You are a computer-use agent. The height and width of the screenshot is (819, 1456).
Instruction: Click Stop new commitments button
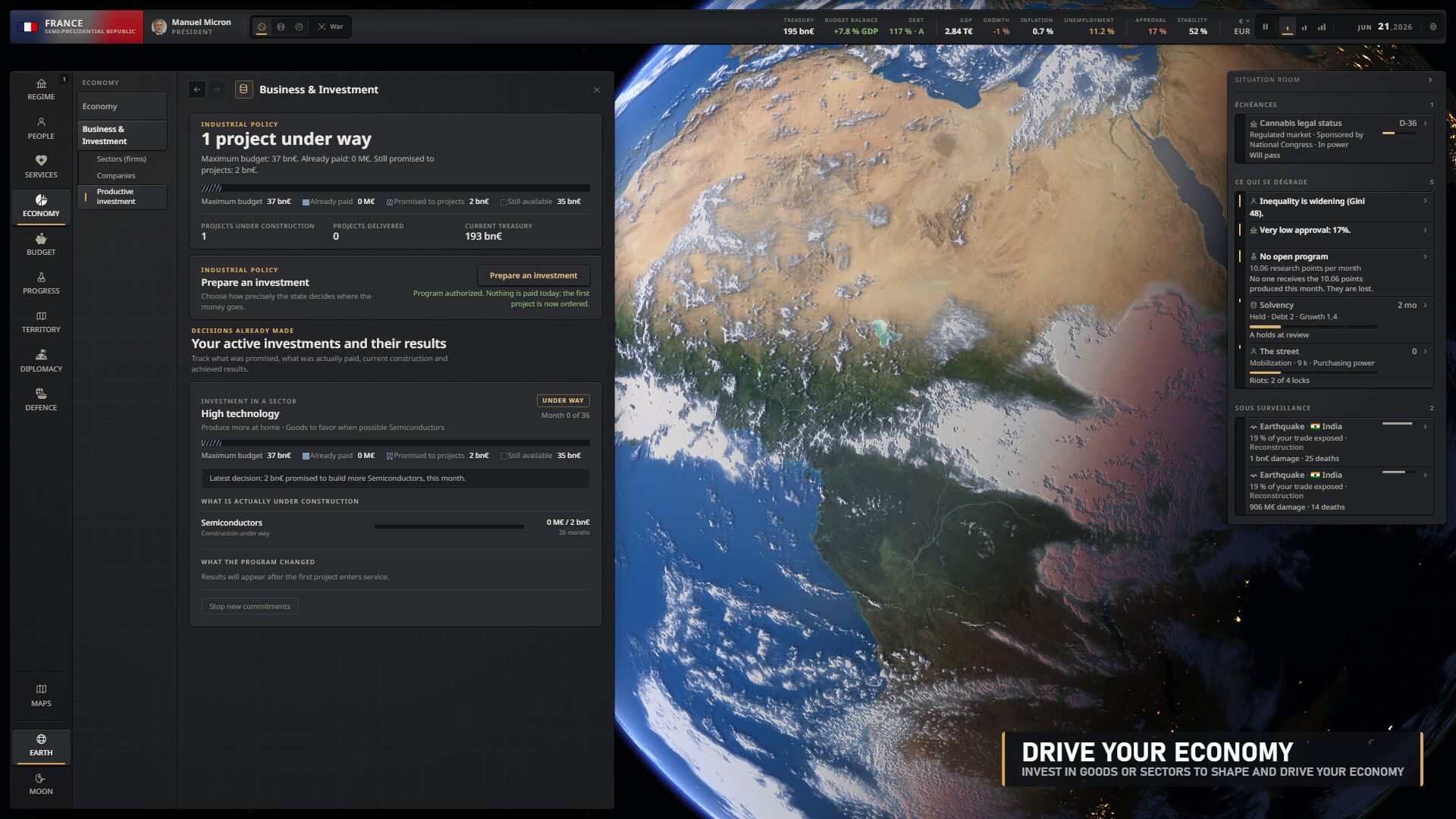[249, 607]
